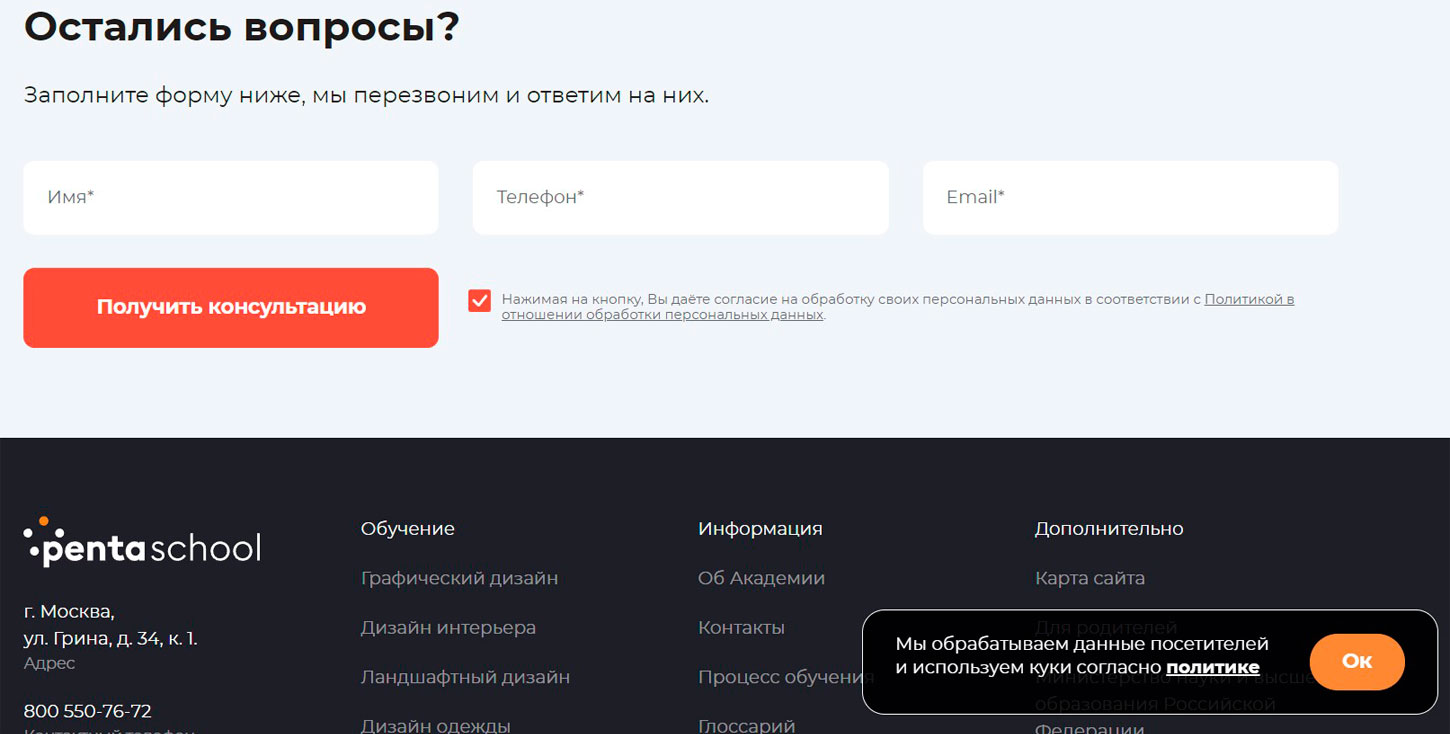
Task: Click the Информация footer column heading
Action: (760, 529)
